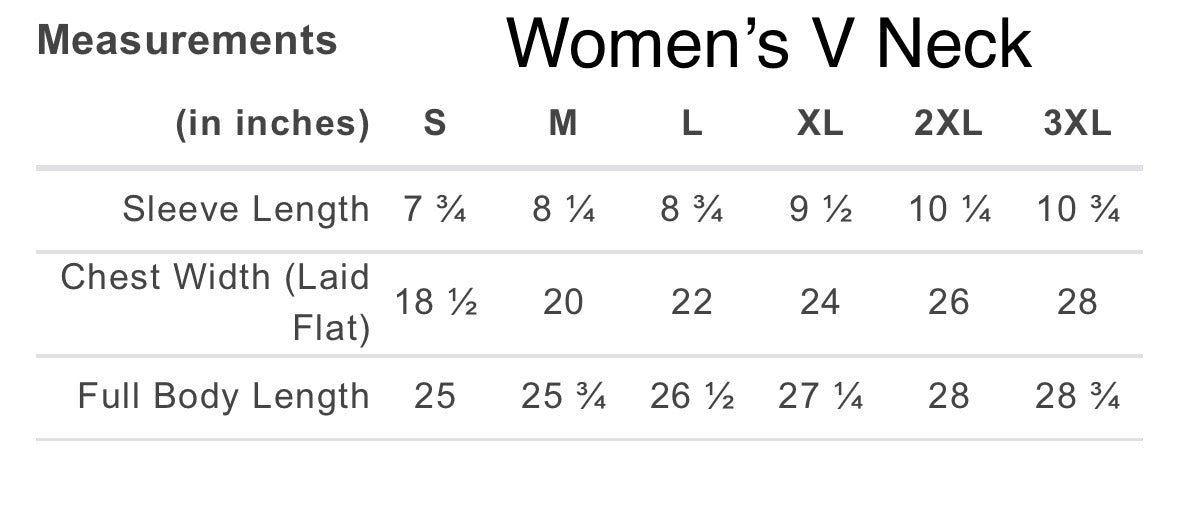Image resolution: width=1179 pixels, height=520 pixels.
Task: Click chest width value 24
Action: click(x=820, y=303)
